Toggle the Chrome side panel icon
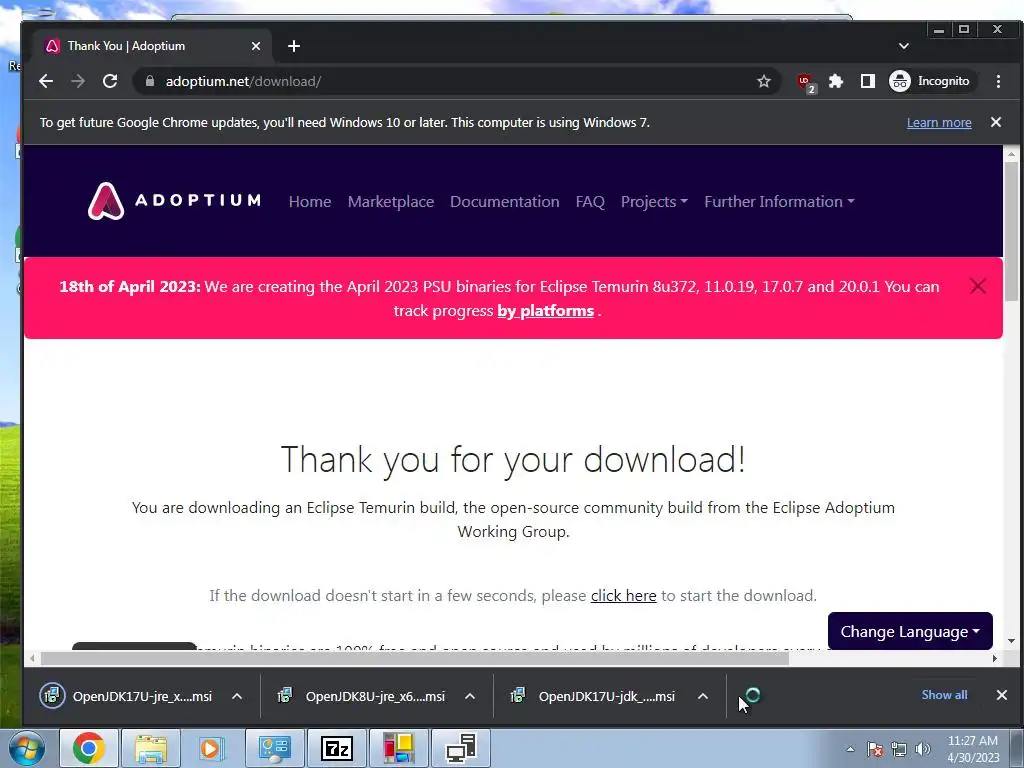The height and width of the screenshot is (768, 1024). [x=867, y=81]
